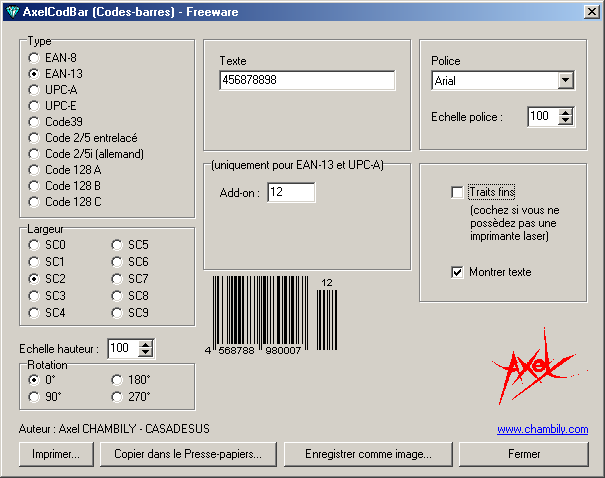This screenshot has width=605, height=478.
Task: Click the Add-on input field
Action: click(x=291, y=192)
